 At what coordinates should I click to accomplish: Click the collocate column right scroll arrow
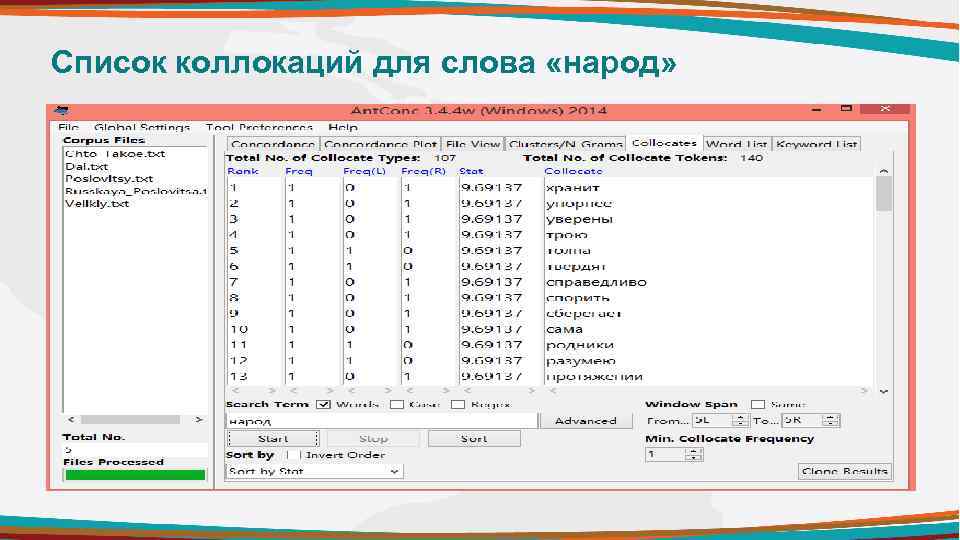pos(864,391)
